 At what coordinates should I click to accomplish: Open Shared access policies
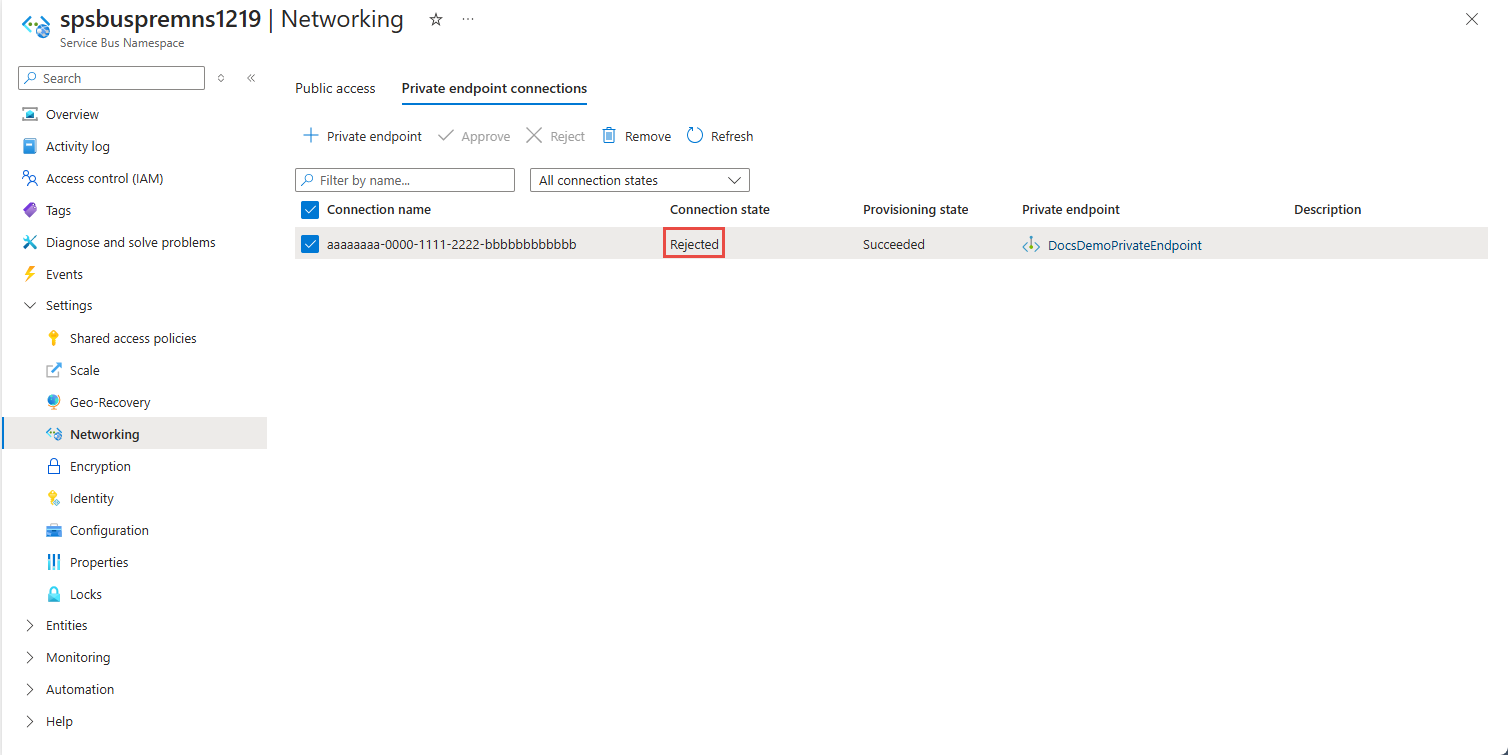(133, 338)
